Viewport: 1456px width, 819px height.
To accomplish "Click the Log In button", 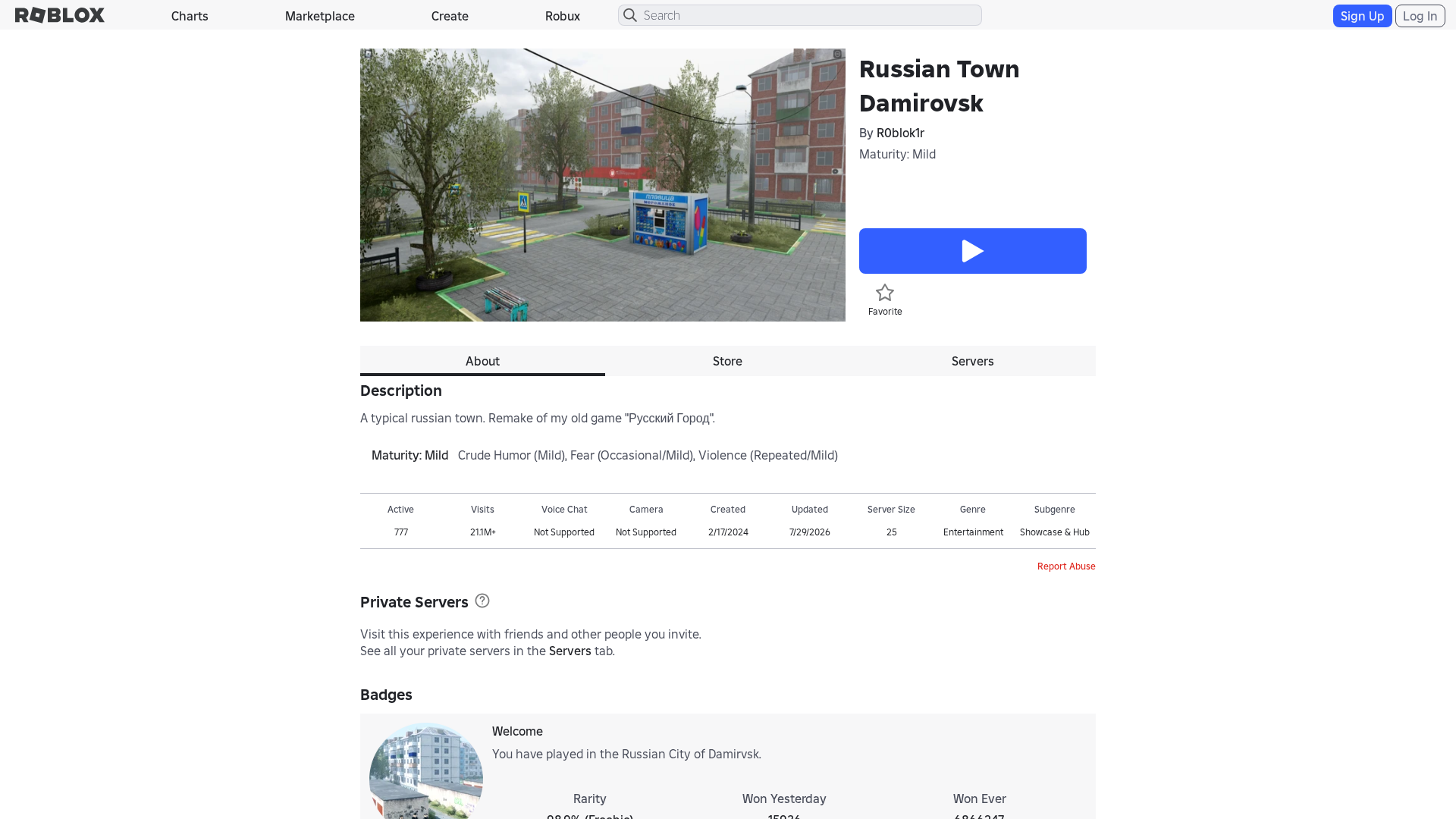I will (1420, 16).
